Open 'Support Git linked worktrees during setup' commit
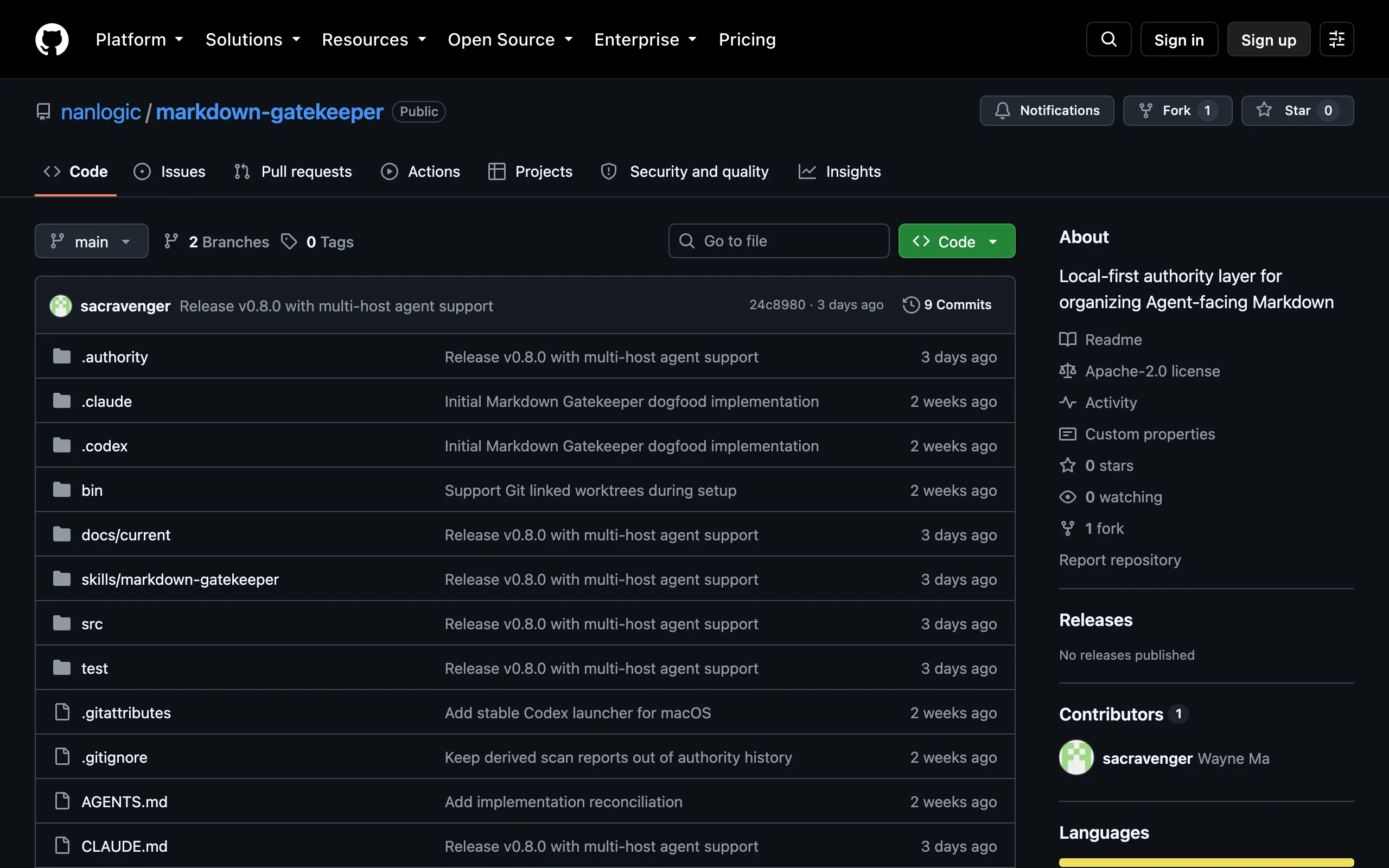The image size is (1389, 868). point(590,490)
